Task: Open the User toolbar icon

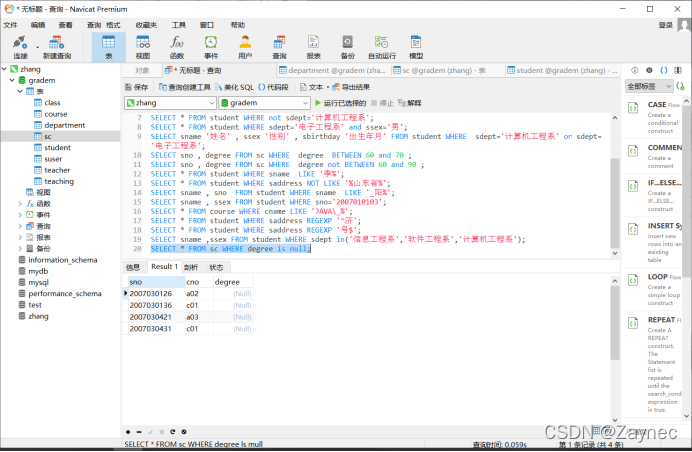Action: coord(245,47)
